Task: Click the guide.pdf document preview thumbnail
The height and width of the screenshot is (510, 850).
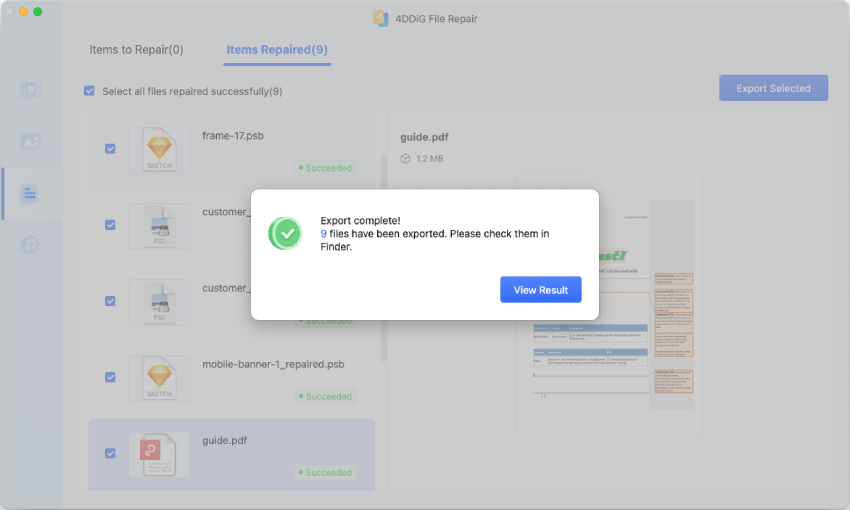Action: pyautogui.click(x=609, y=305)
